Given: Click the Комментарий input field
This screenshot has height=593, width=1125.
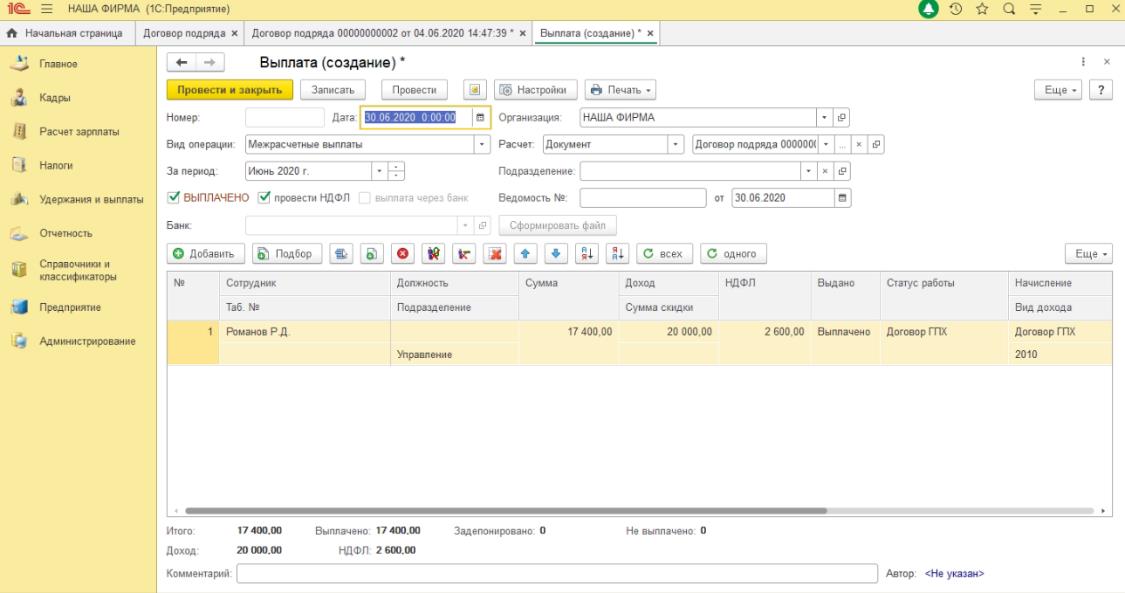Looking at the screenshot, I should pyautogui.click(x=557, y=573).
